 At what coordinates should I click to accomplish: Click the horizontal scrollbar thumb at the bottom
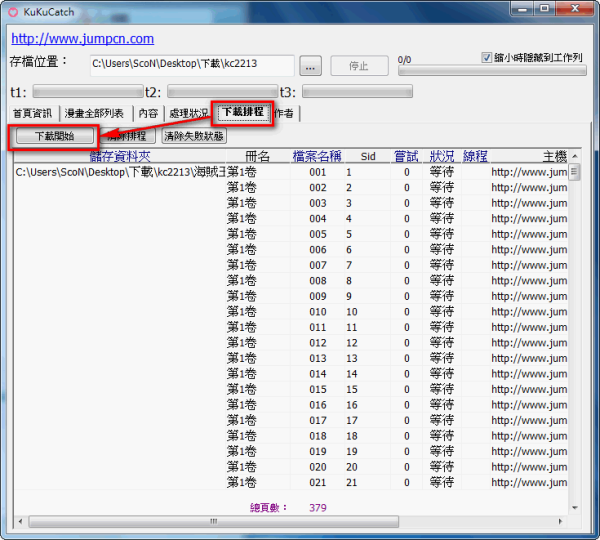[210, 521]
